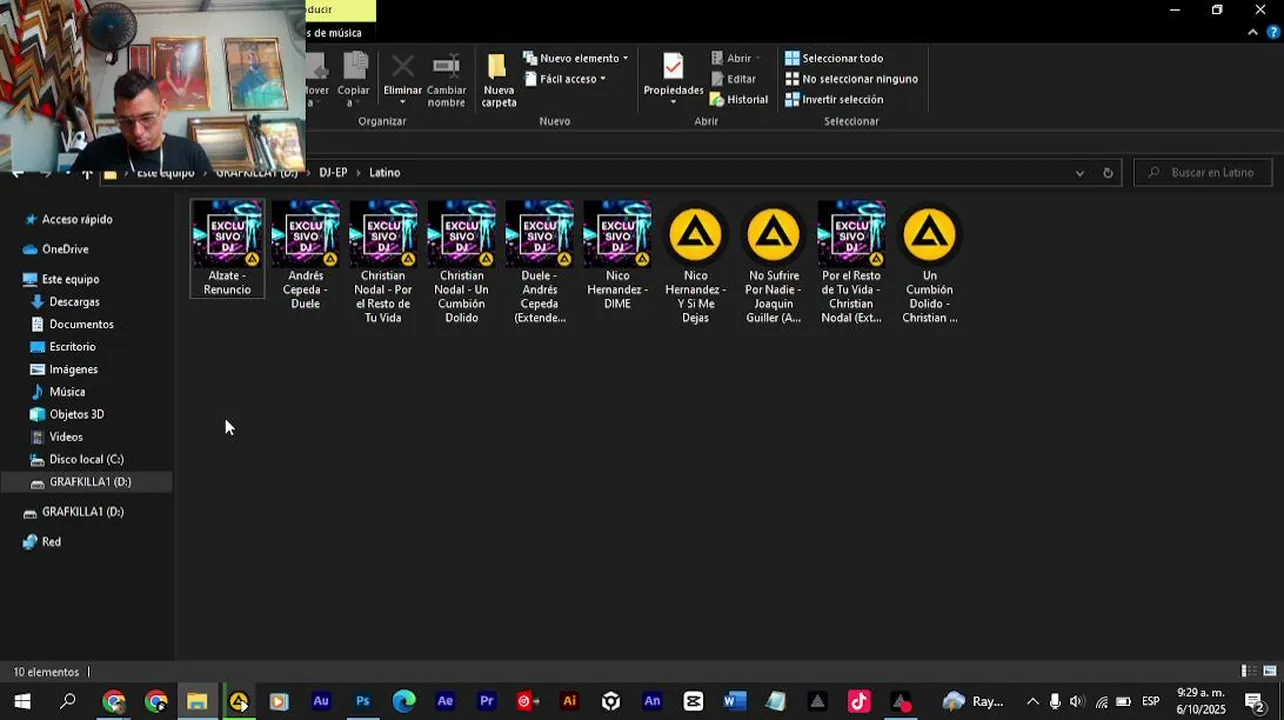This screenshot has height=720, width=1284.
Task: Open CapCut from taskbar
Action: pos(693,702)
